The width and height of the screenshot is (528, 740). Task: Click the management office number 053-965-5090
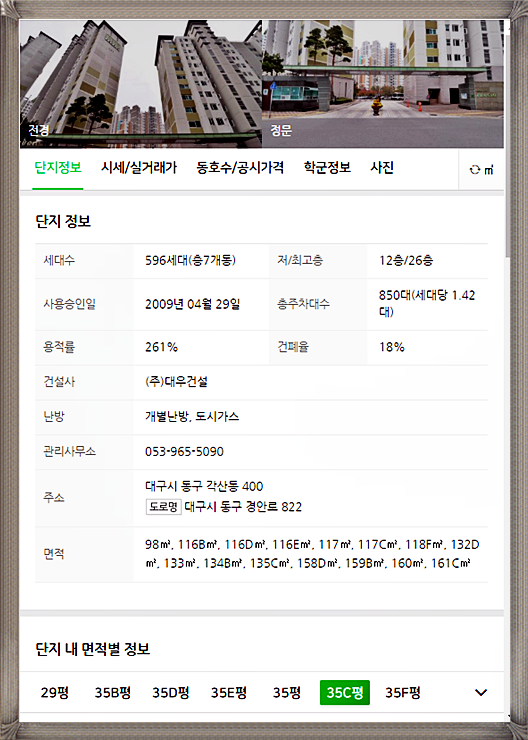click(x=184, y=452)
